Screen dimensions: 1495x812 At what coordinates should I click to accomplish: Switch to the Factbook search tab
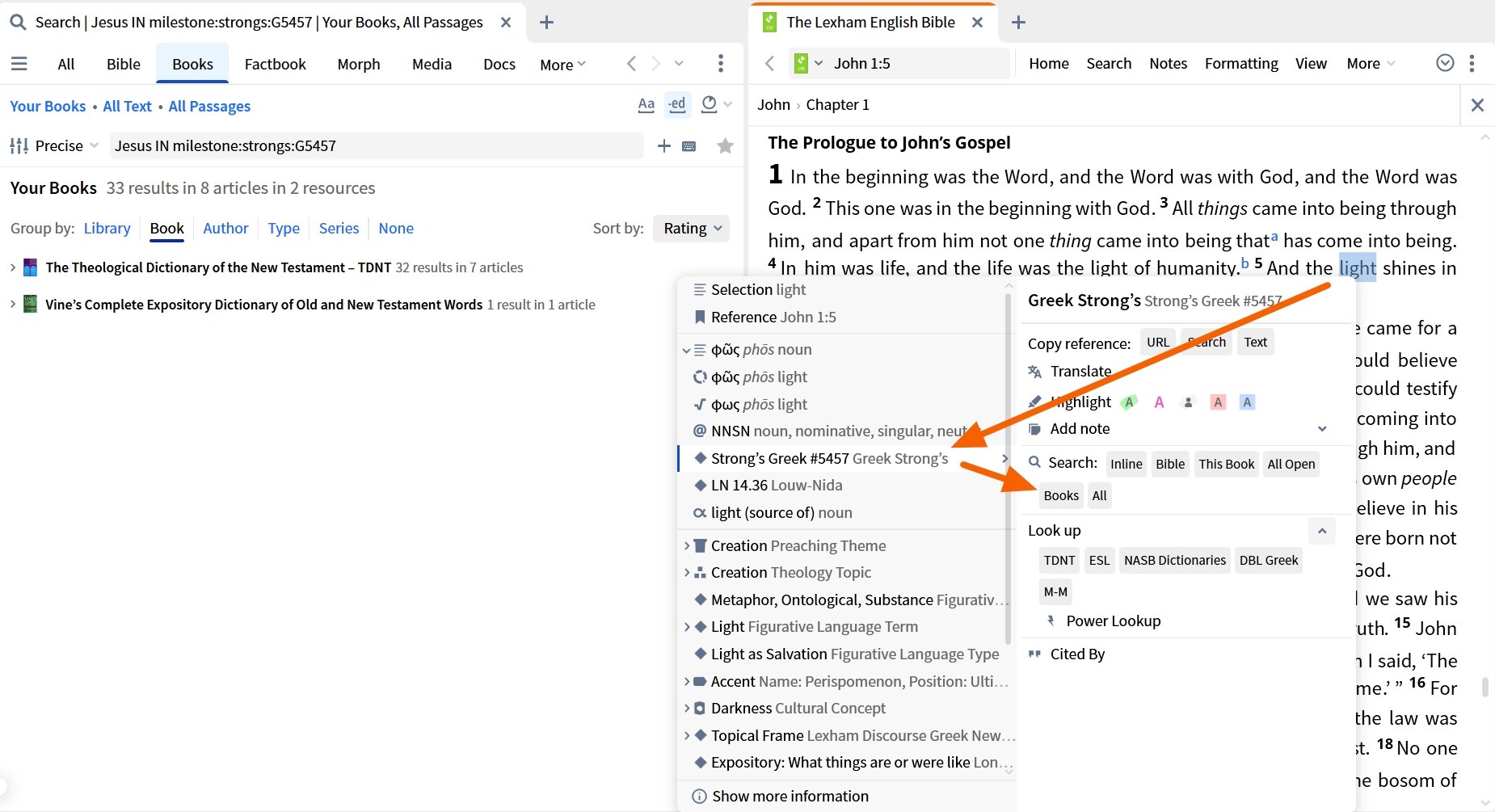click(276, 64)
